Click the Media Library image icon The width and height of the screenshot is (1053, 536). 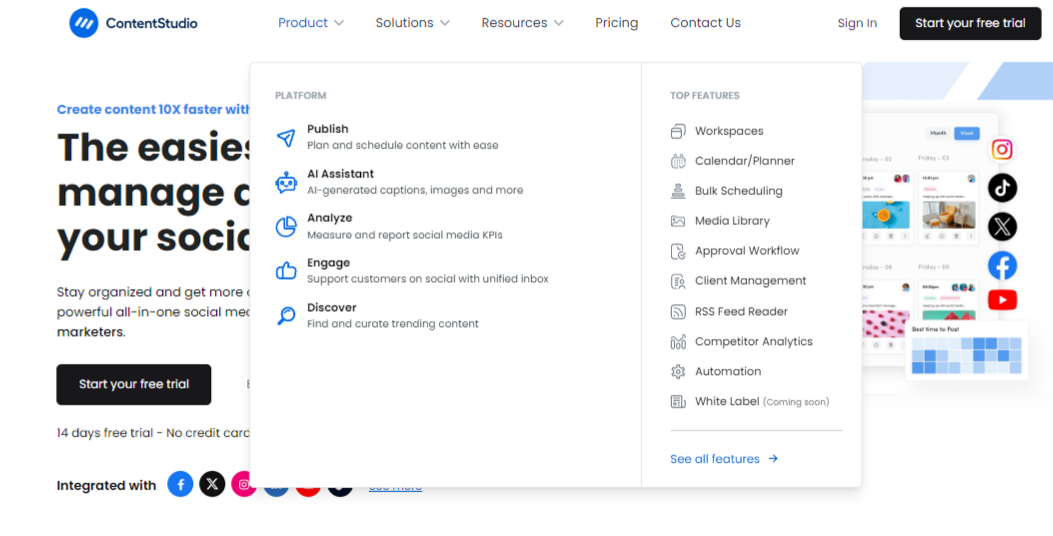(x=678, y=221)
